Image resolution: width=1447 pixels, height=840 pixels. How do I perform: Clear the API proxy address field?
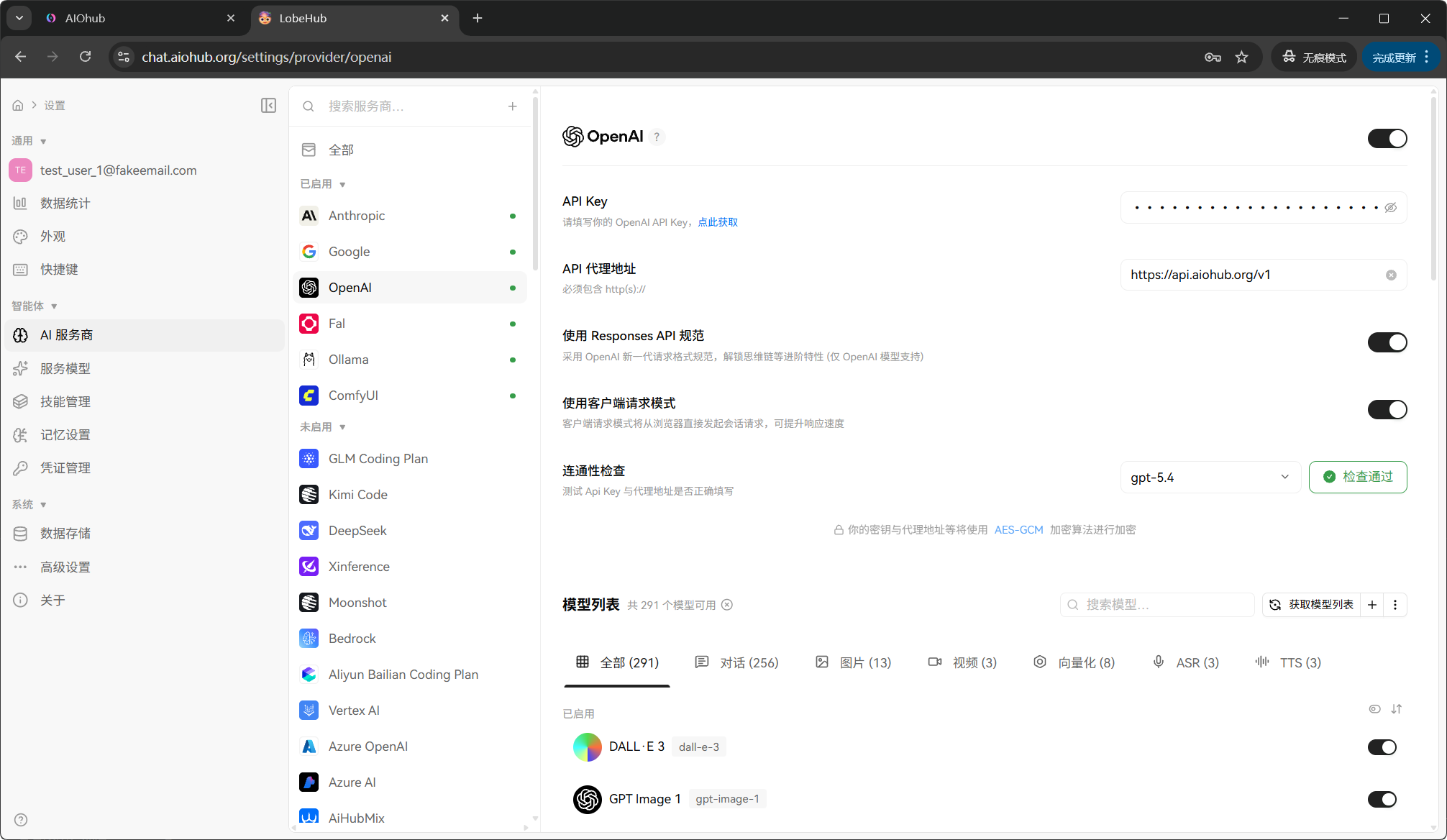click(x=1391, y=275)
